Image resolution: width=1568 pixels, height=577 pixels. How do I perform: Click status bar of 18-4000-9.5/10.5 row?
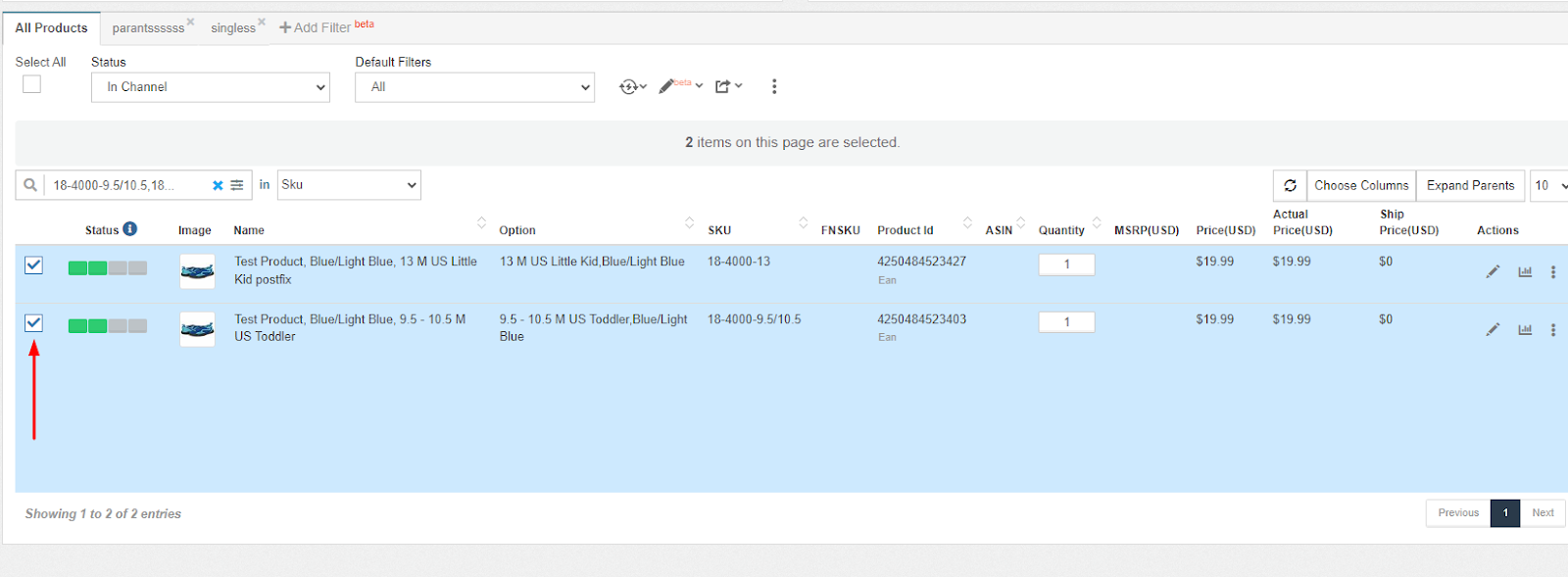108,325
